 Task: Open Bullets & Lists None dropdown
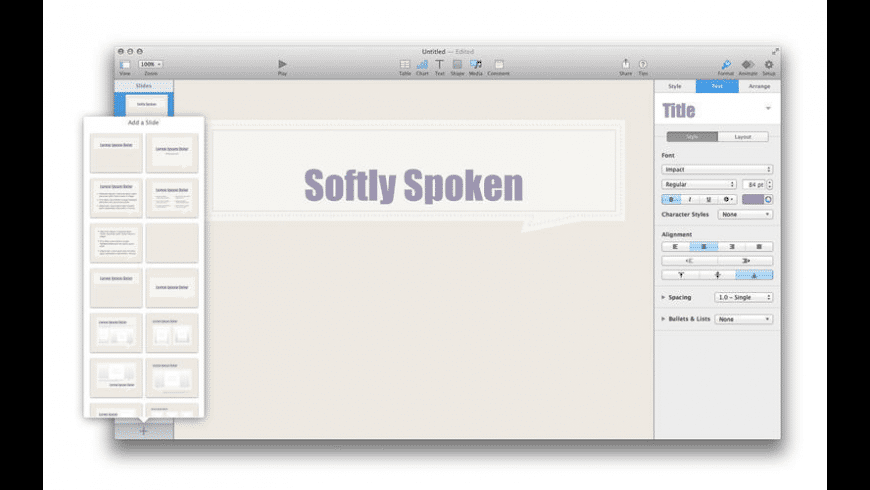point(743,319)
